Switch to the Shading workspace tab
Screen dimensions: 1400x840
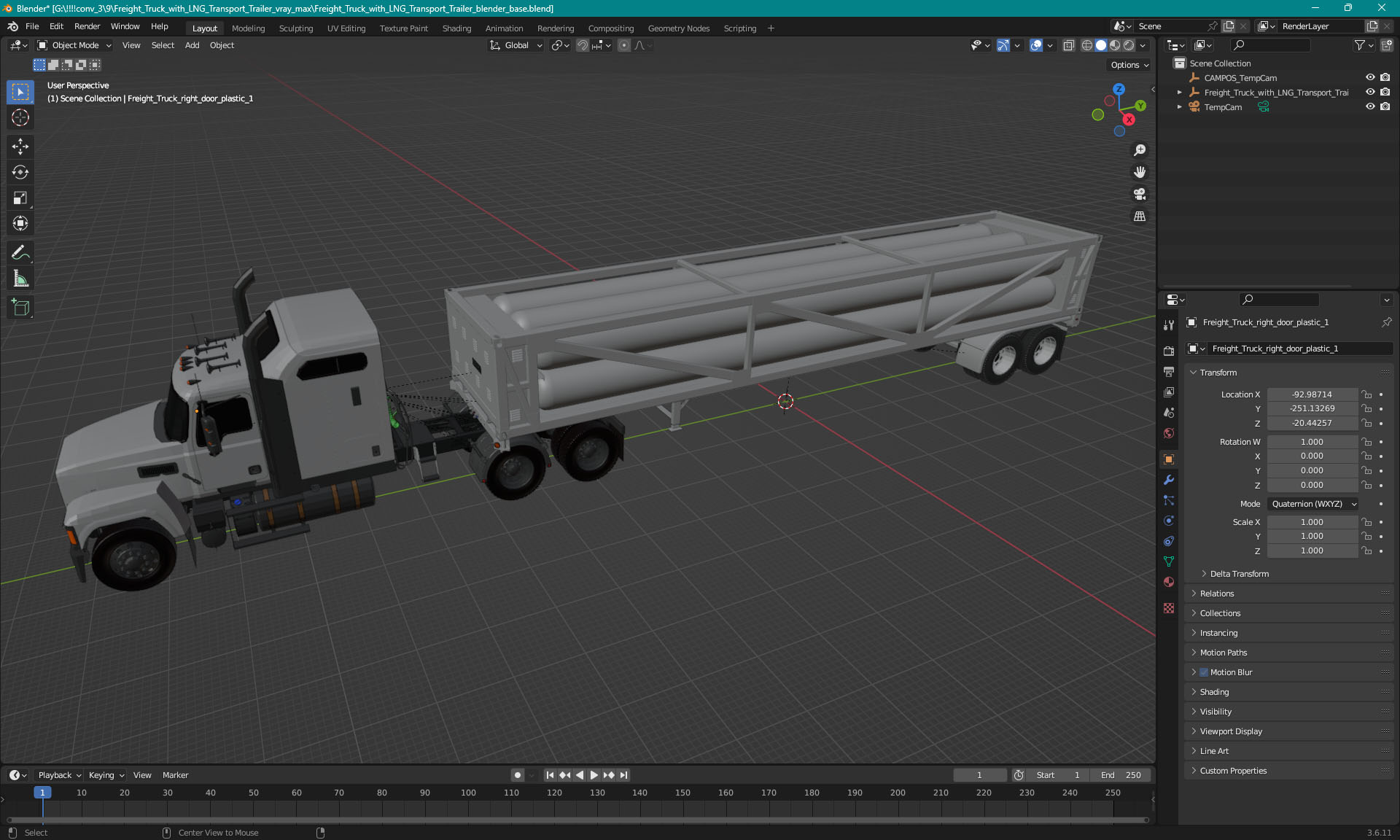coord(456,28)
